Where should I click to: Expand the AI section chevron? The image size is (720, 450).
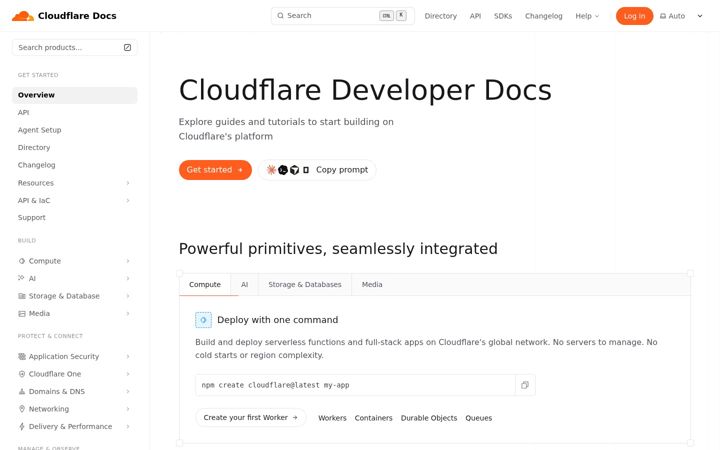click(128, 278)
